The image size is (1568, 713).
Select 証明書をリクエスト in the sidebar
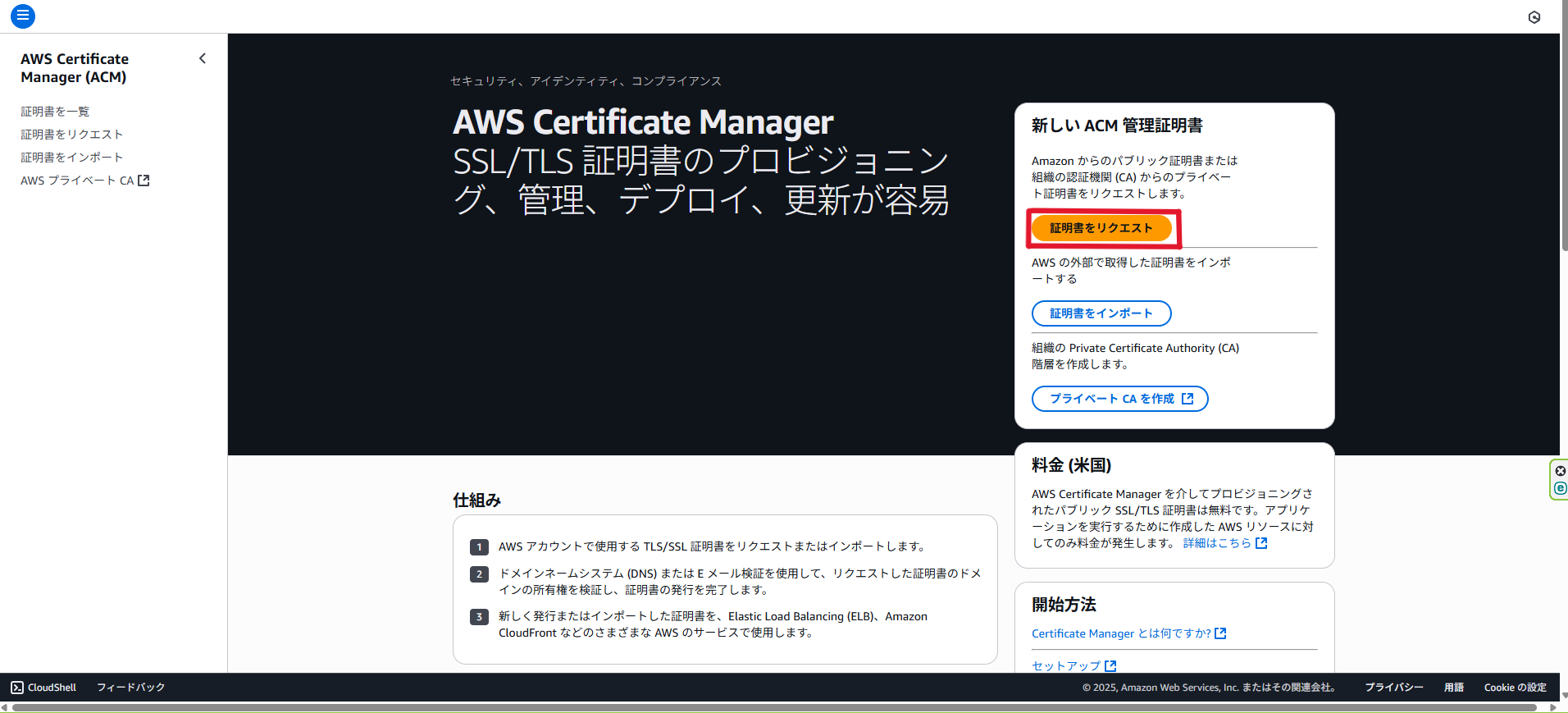coord(72,135)
